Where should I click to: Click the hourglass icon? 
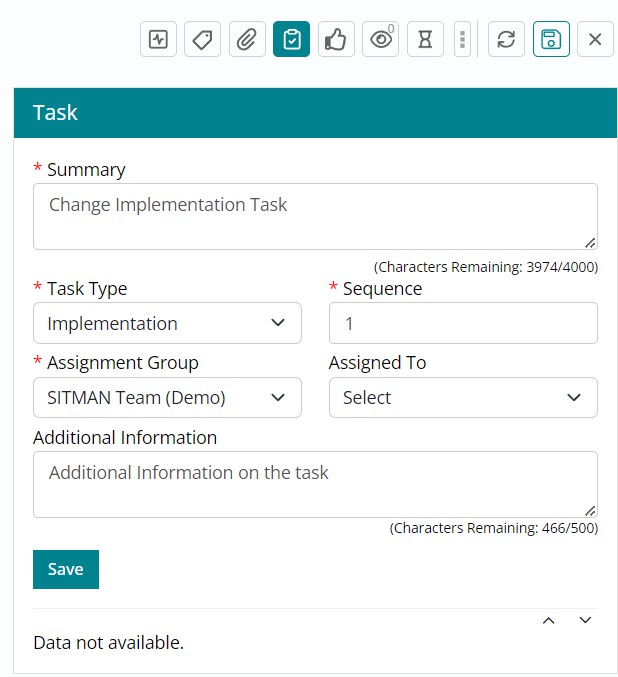[425, 40]
